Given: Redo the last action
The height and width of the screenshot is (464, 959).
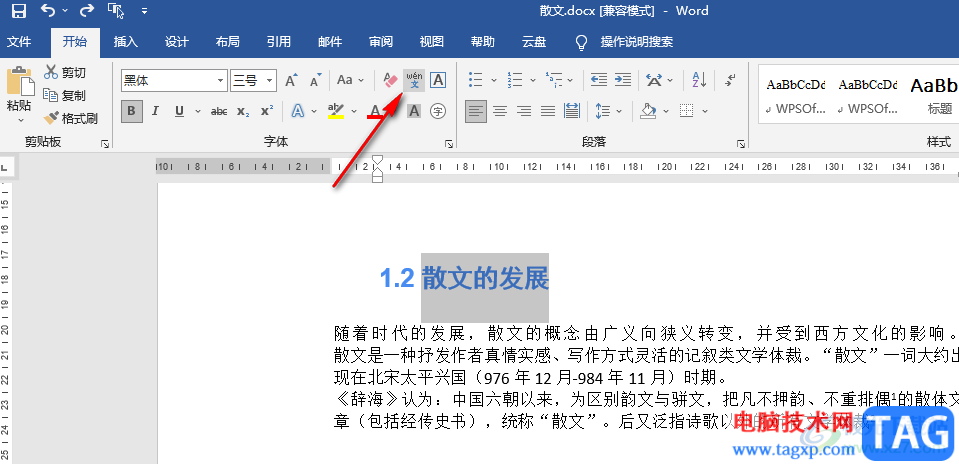Looking at the screenshot, I should pyautogui.click(x=87, y=10).
